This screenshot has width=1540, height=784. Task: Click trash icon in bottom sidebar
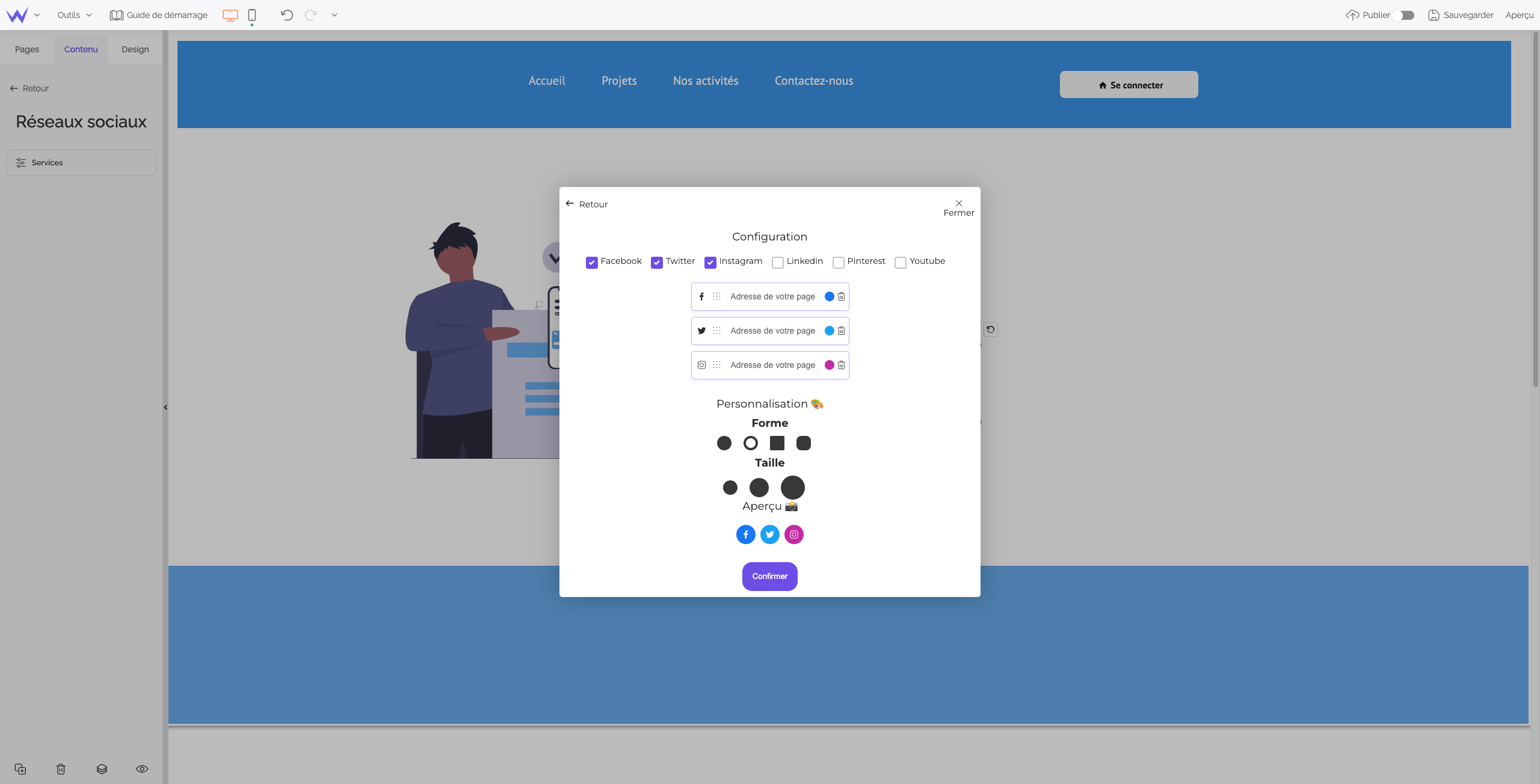pyautogui.click(x=61, y=769)
